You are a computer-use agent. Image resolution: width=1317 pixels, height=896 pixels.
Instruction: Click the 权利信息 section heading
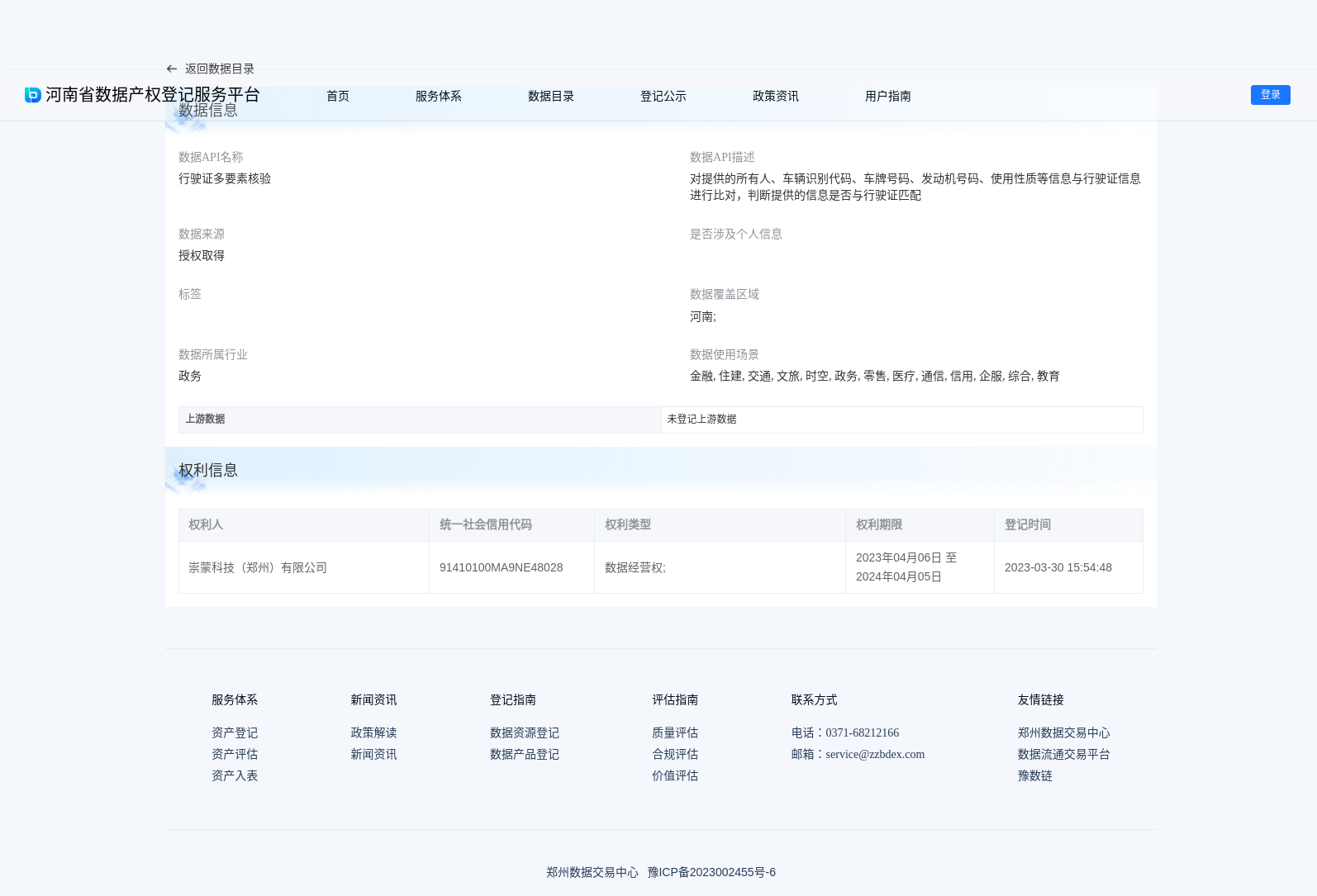(x=208, y=470)
